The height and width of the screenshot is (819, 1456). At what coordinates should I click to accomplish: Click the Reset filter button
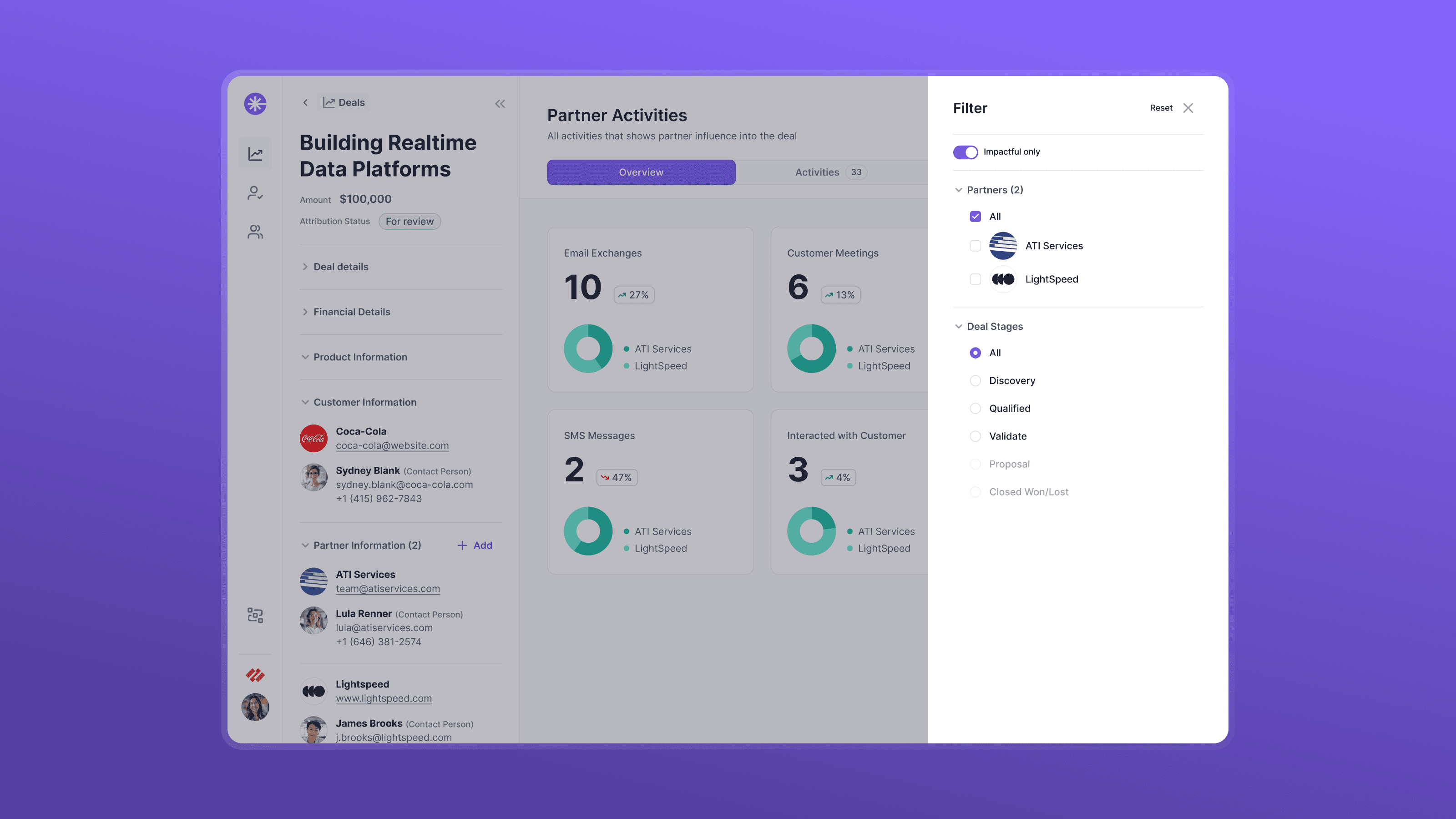click(1161, 108)
